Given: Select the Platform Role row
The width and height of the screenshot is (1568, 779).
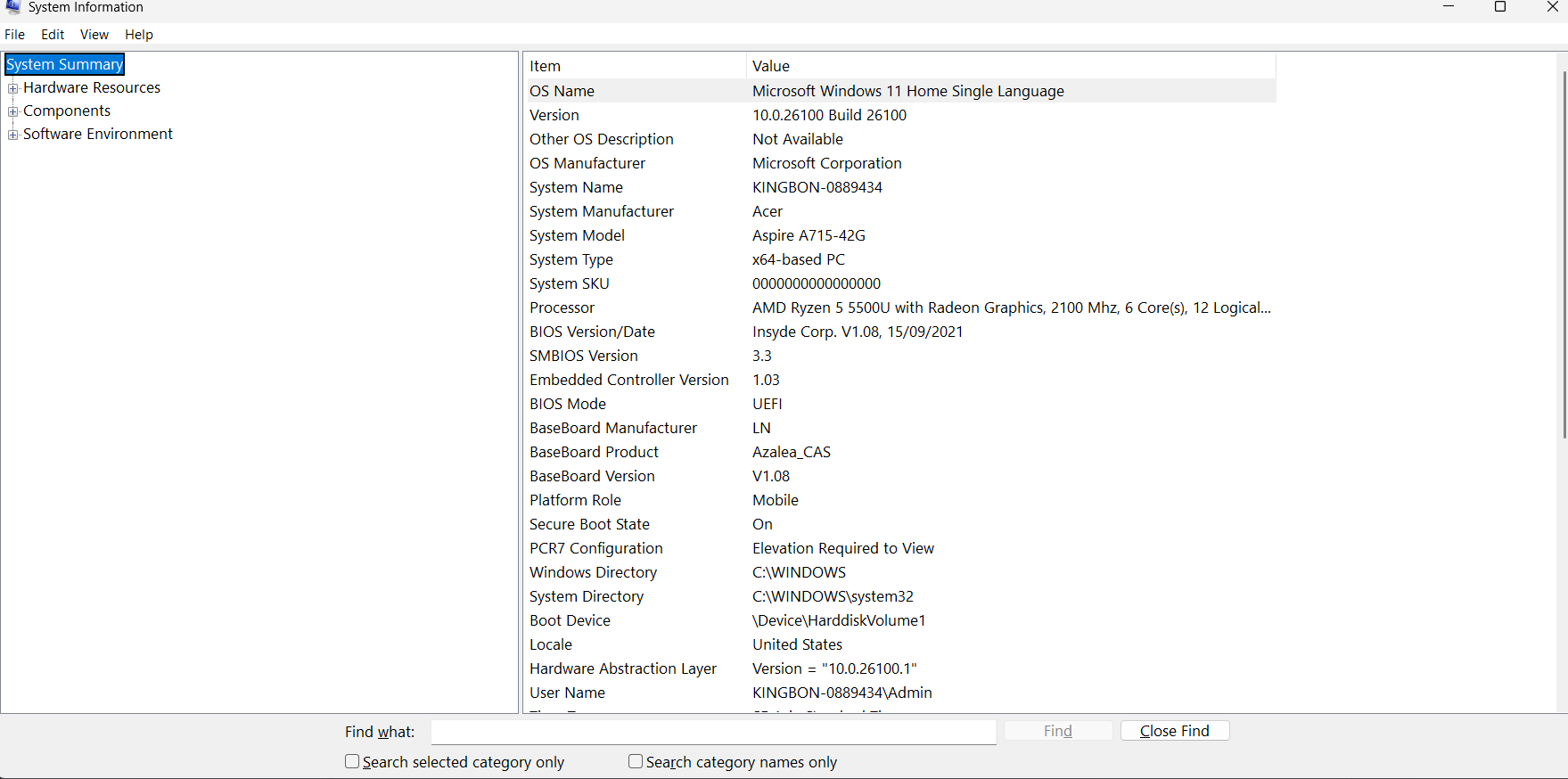Looking at the screenshot, I should click(901, 500).
